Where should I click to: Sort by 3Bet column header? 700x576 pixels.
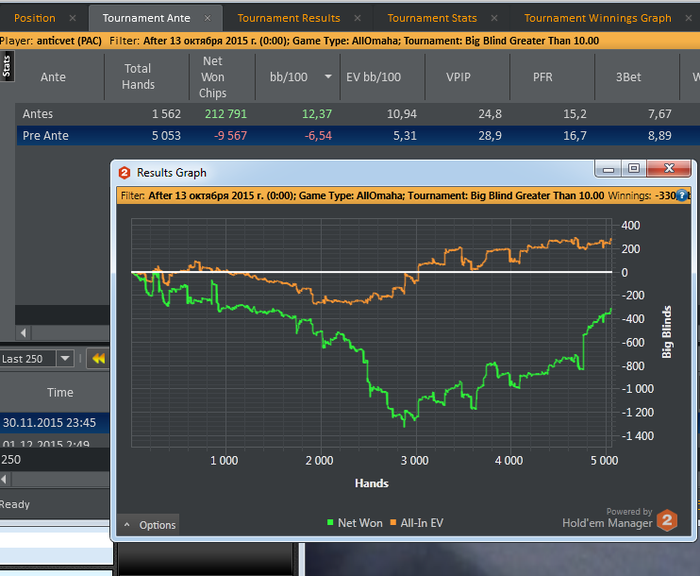pos(628,77)
